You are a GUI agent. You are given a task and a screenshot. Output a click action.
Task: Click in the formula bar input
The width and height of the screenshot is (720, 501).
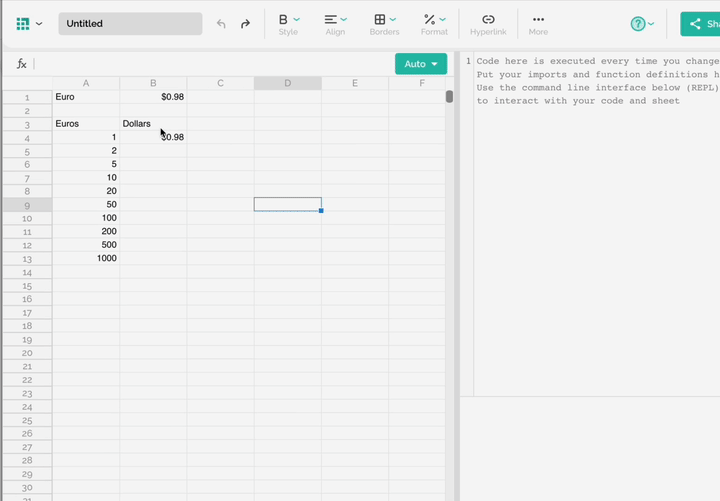(210, 64)
